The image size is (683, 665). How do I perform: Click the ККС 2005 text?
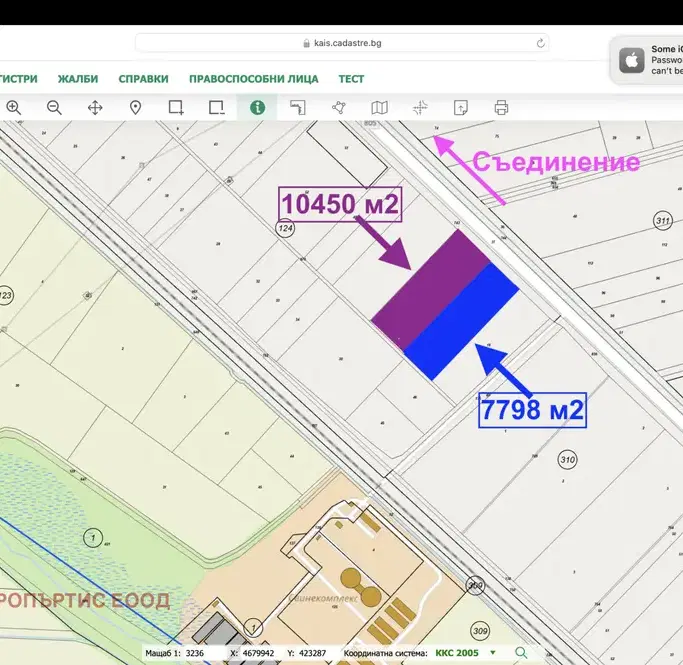[x=456, y=653]
